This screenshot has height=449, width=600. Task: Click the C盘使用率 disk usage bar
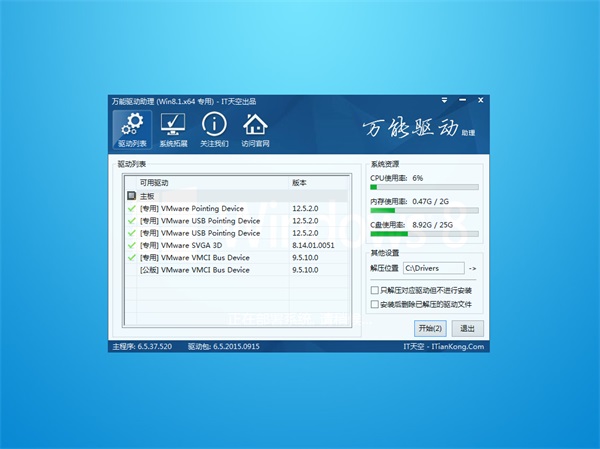point(424,234)
